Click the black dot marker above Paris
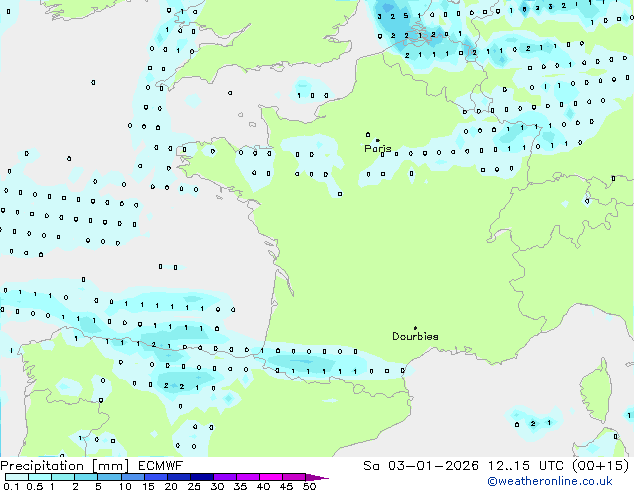634x490 pixels. tap(378, 140)
